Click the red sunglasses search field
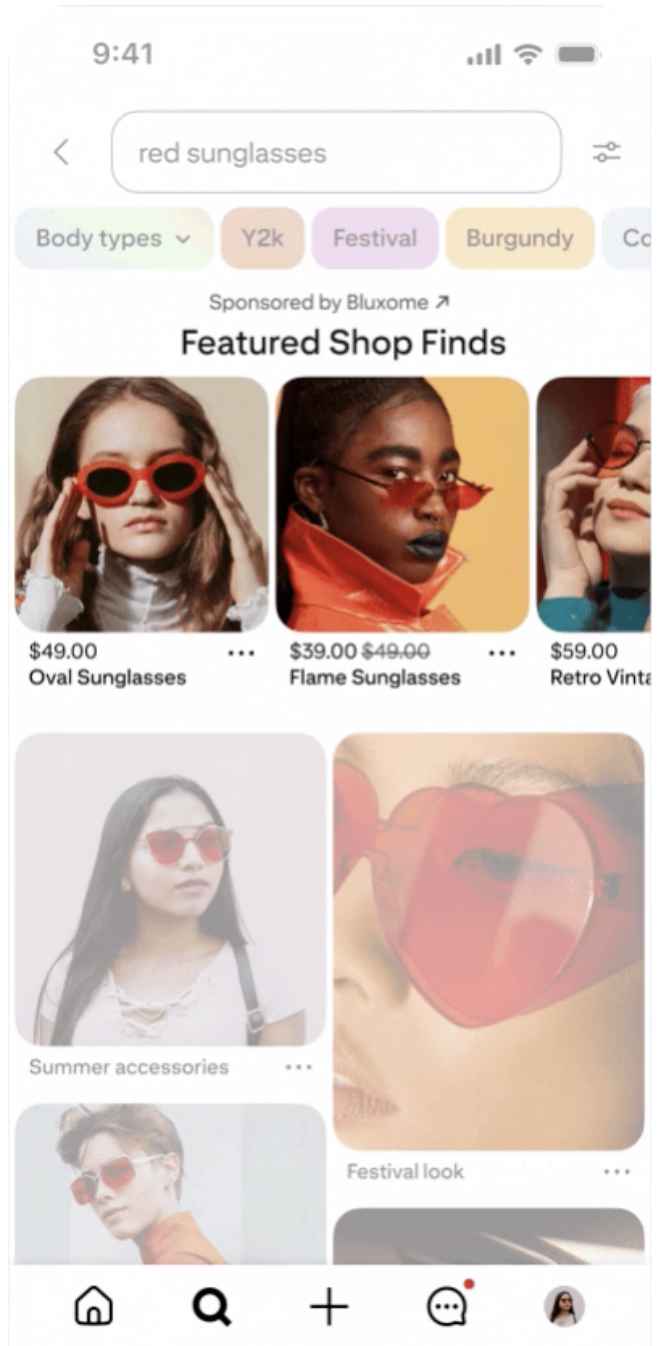Screen dimensions: 666x1346 tap(336, 152)
